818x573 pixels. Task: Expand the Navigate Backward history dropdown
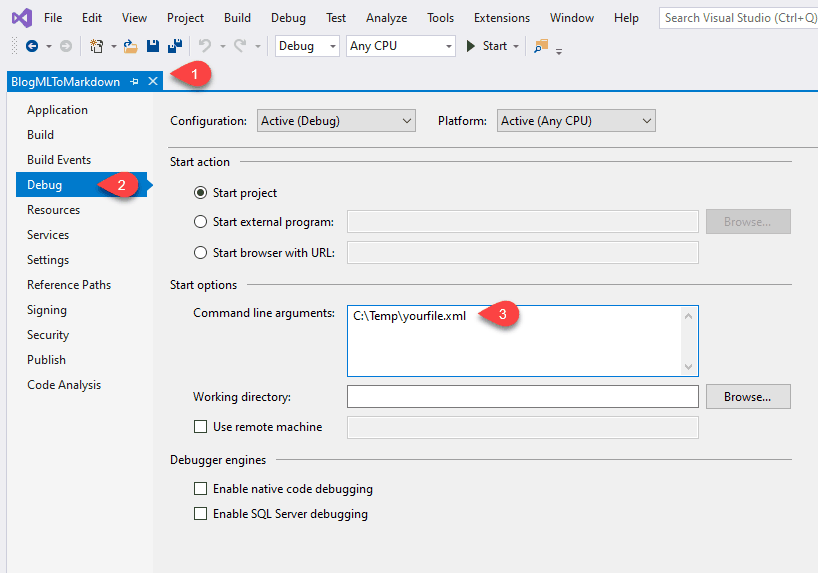point(49,46)
